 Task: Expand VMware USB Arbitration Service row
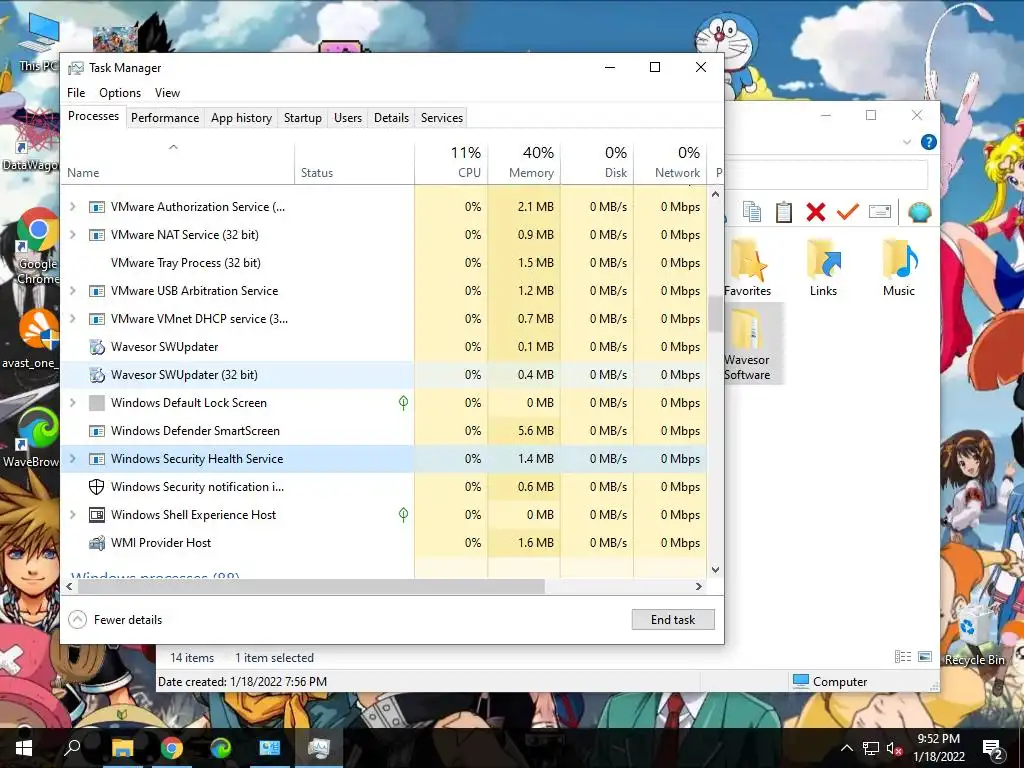coord(72,291)
